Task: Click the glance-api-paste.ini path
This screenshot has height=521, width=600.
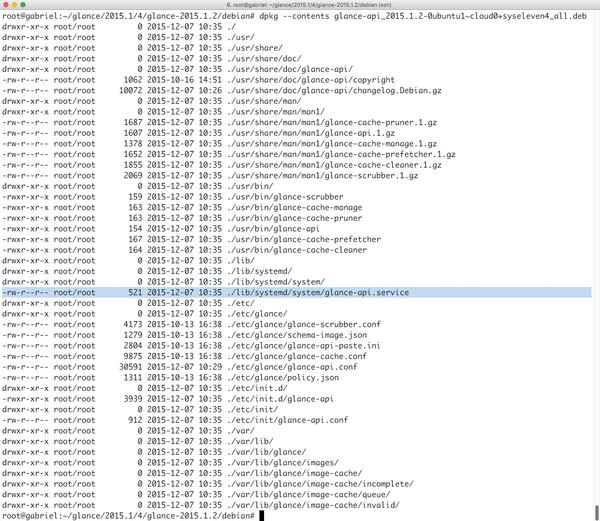Action: 304,346
